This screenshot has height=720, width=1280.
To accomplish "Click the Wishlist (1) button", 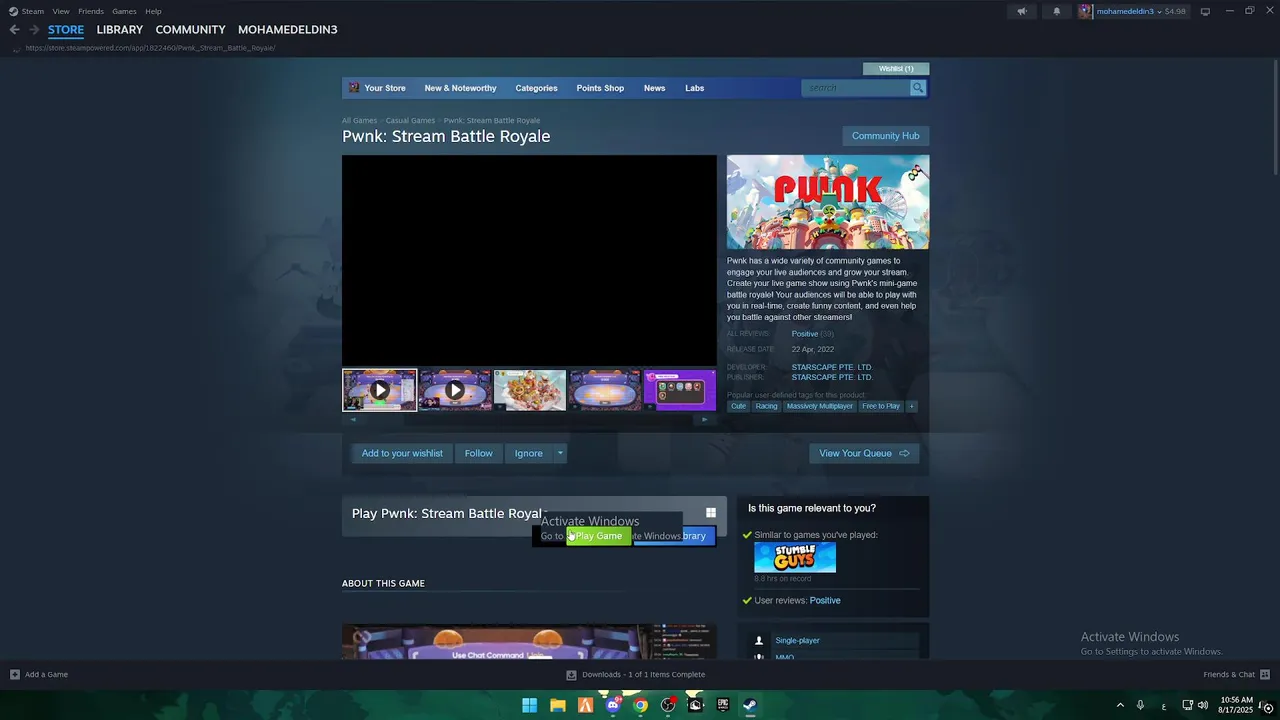I will pyautogui.click(x=896, y=68).
